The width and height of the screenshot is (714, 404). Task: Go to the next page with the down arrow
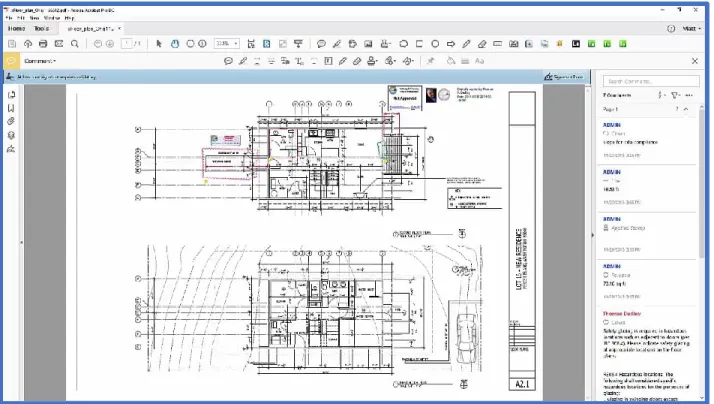[110, 44]
